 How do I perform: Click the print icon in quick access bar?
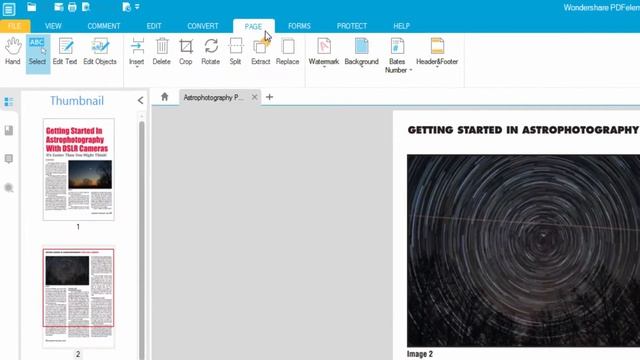72,7
